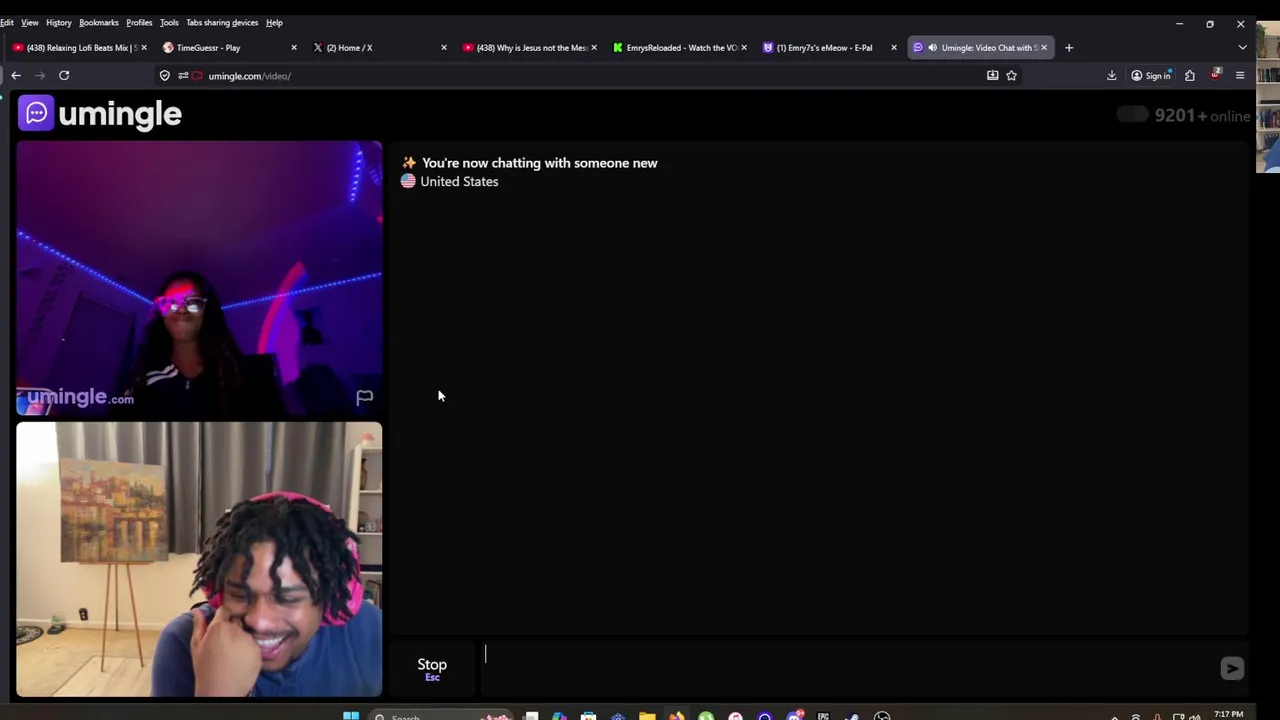
Task: Expand the list all tabs chevron
Action: tap(1243, 47)
